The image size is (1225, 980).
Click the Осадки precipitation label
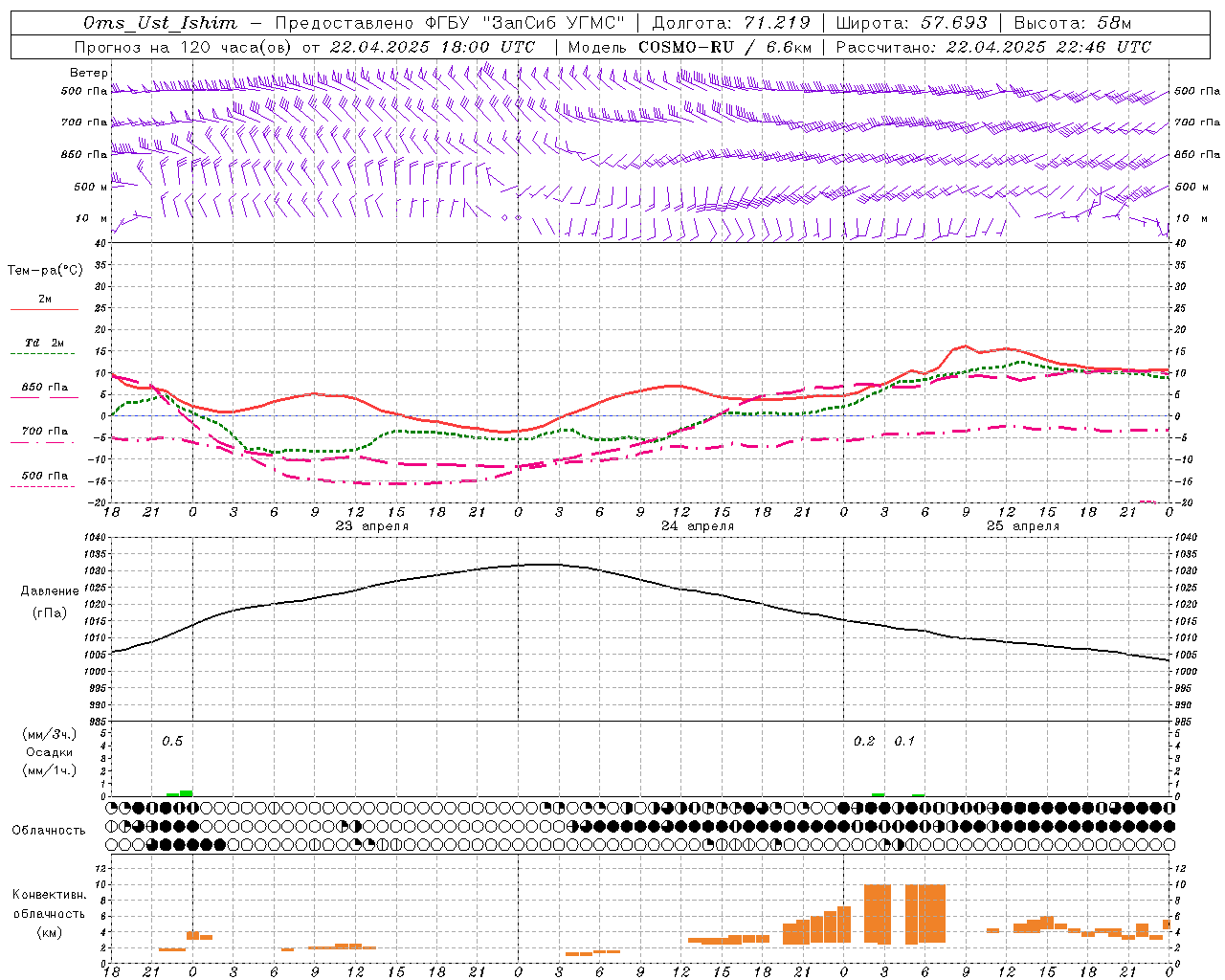tap(50, 752)
